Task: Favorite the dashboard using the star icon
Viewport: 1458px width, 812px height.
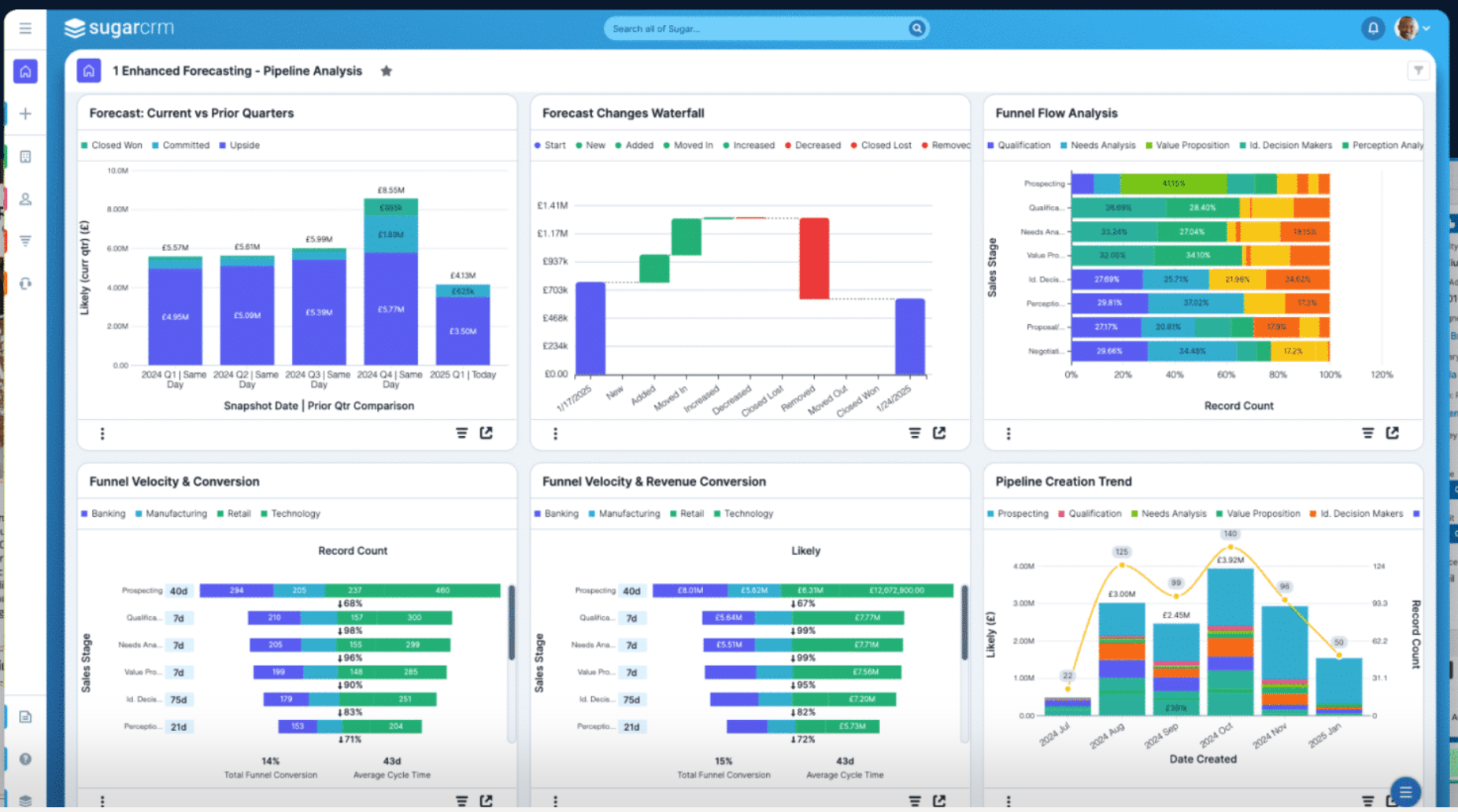Action: click(x=386, y=71)
